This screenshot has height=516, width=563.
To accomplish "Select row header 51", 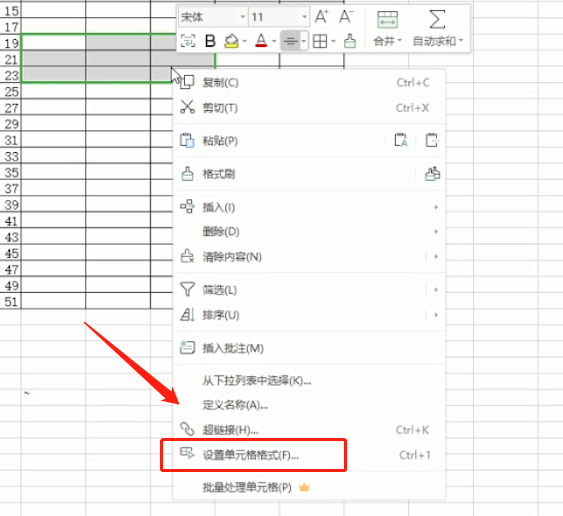I will 11,301.
